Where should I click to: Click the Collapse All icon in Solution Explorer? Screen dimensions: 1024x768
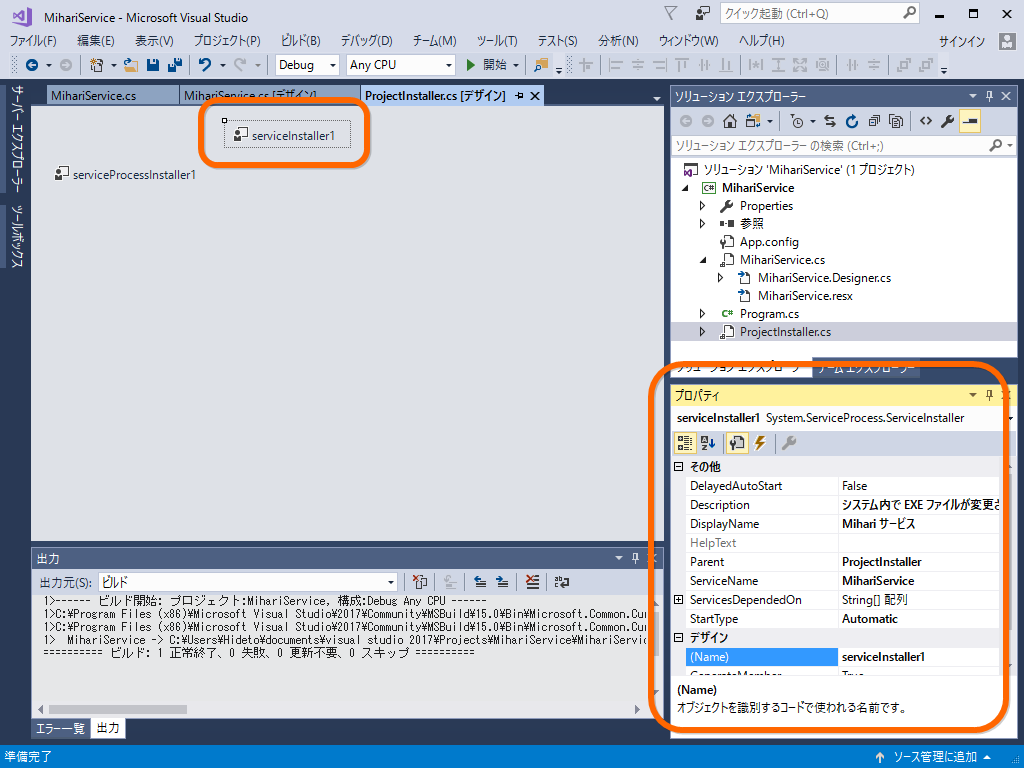(874, 121)
